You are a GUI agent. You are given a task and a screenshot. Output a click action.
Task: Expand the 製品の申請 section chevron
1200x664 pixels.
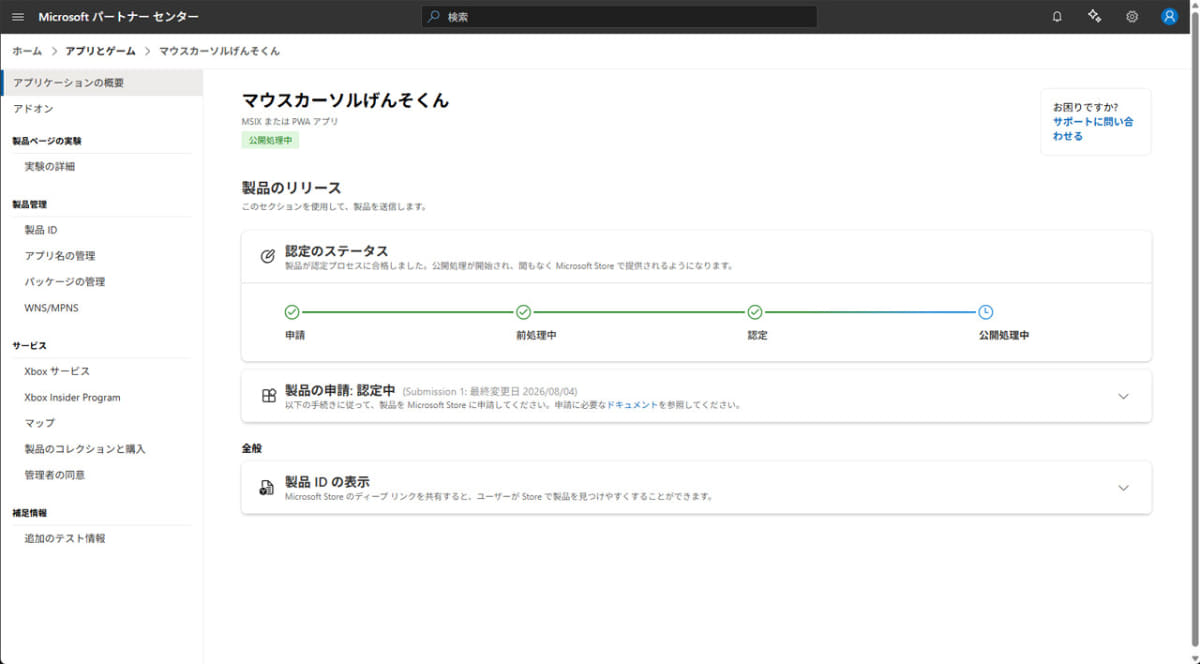tap(1123, 396)
